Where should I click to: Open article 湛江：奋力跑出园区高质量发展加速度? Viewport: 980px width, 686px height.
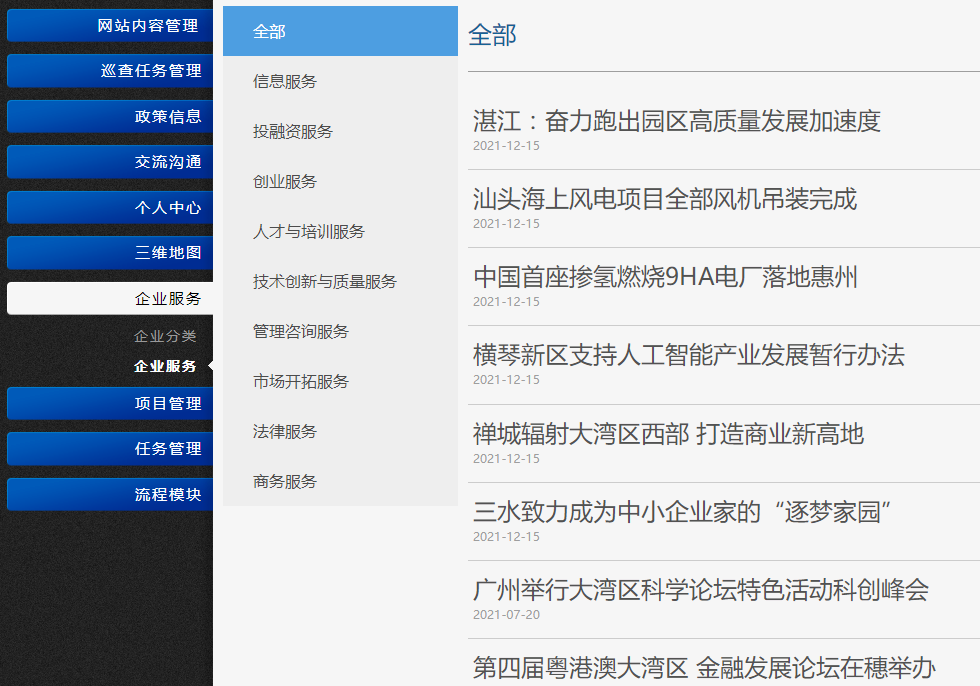[x=677, y=121]
